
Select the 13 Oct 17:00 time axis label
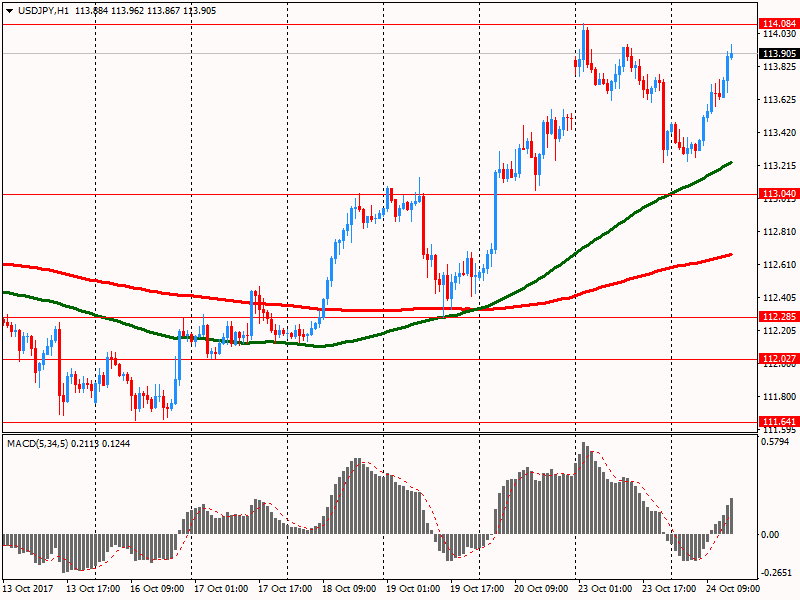pos(93,589)
